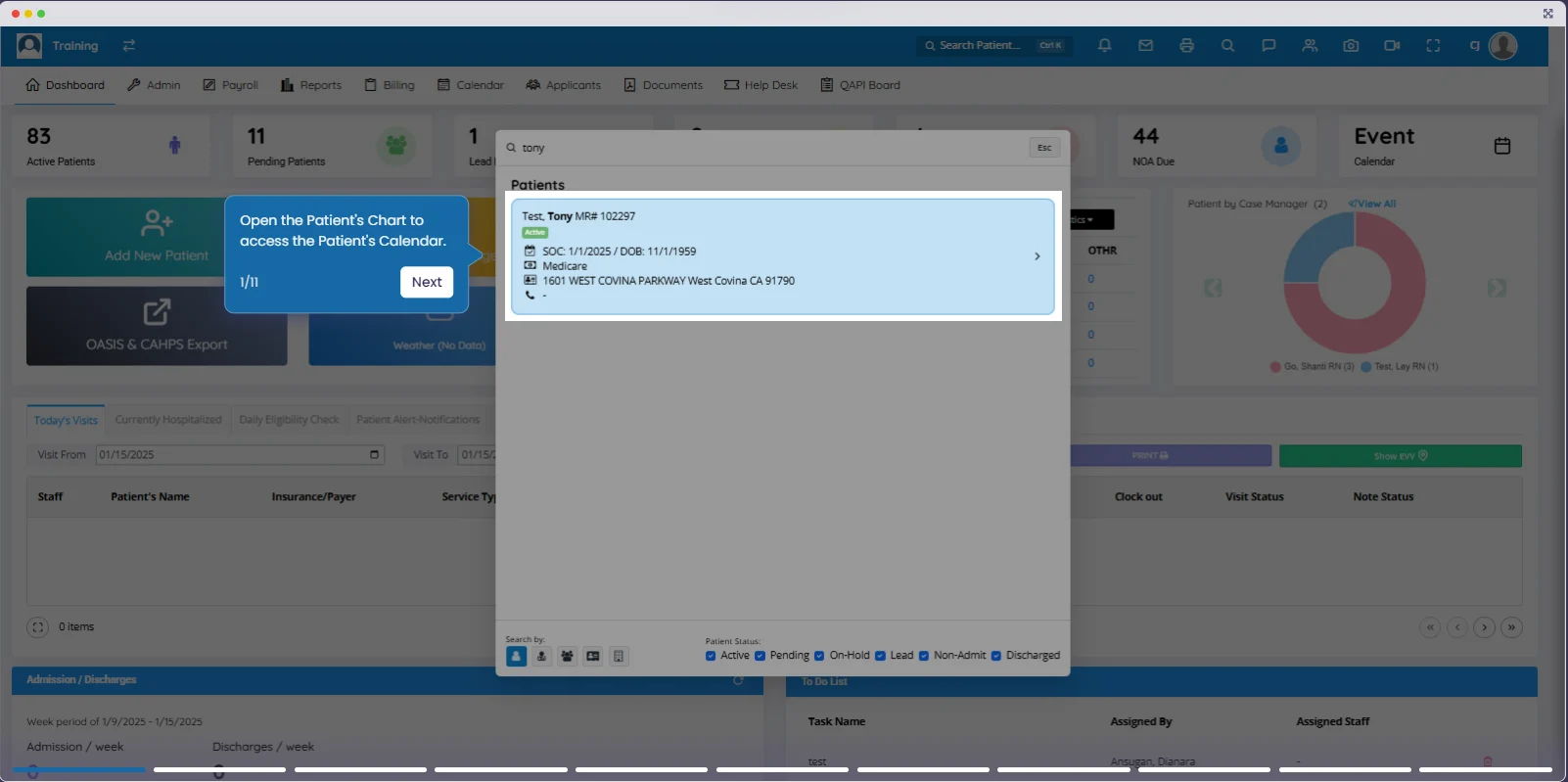Click the swap arrows icon next to Training
This screenshot has height=782, width=1568.
tap(129, 45)
